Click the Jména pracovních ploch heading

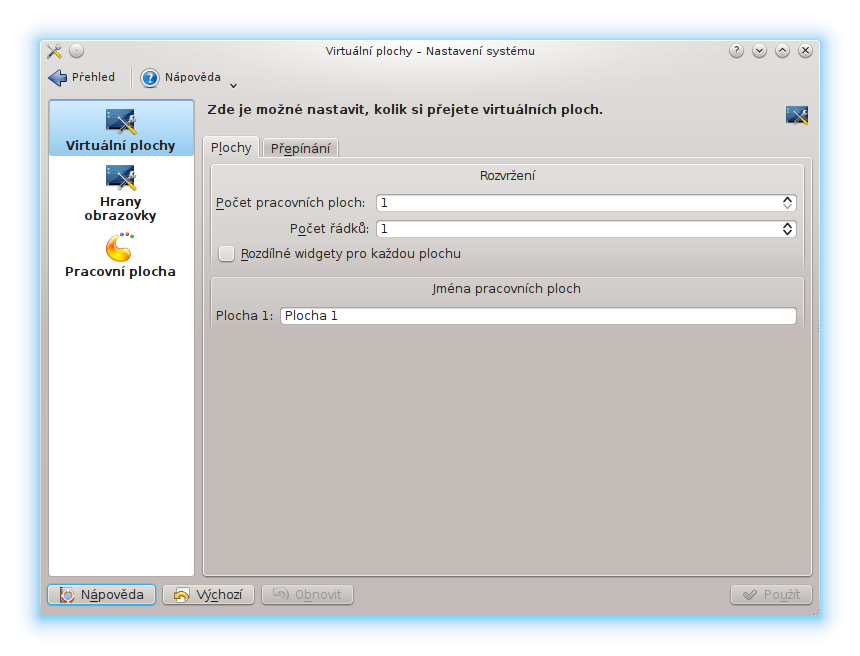(506, 289)
